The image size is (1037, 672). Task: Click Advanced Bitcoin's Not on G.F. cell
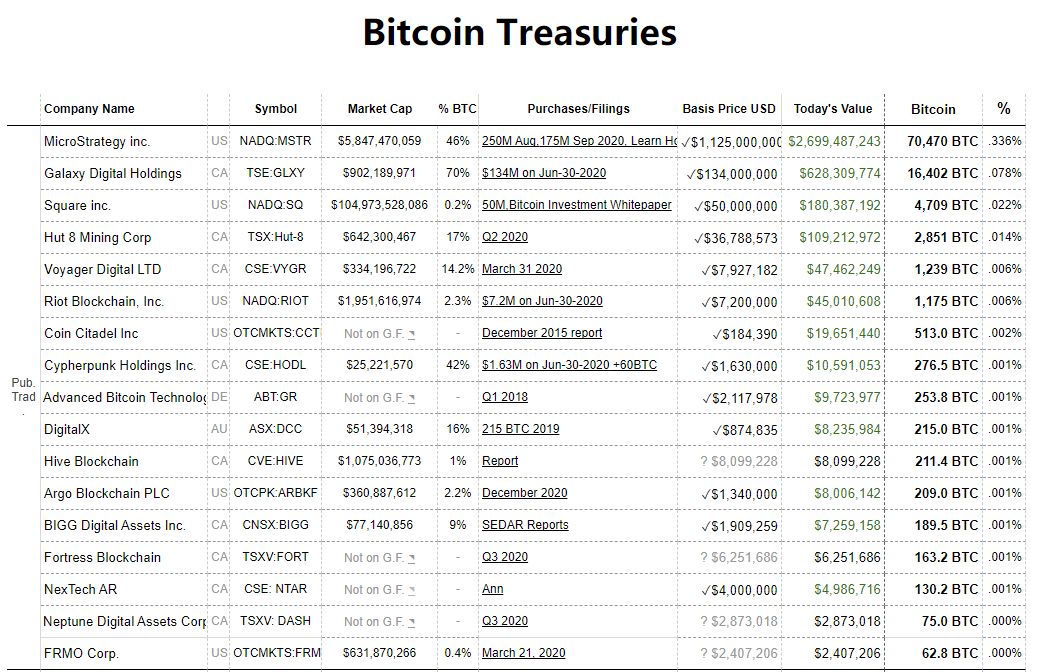point(379,398)
